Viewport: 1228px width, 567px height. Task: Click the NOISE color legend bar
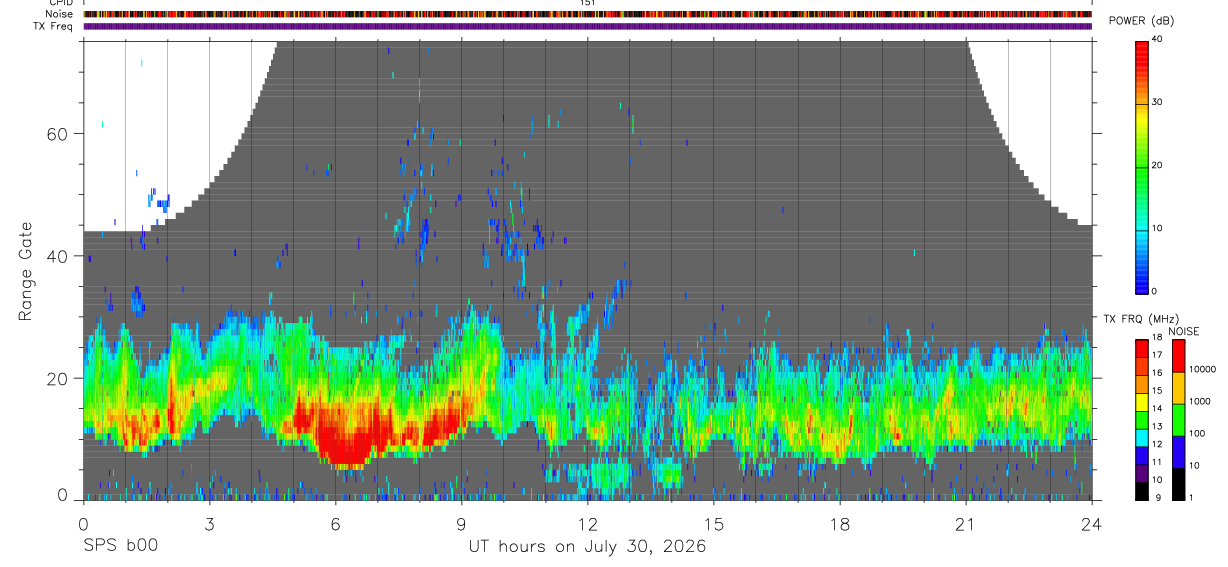point(1179,419)
